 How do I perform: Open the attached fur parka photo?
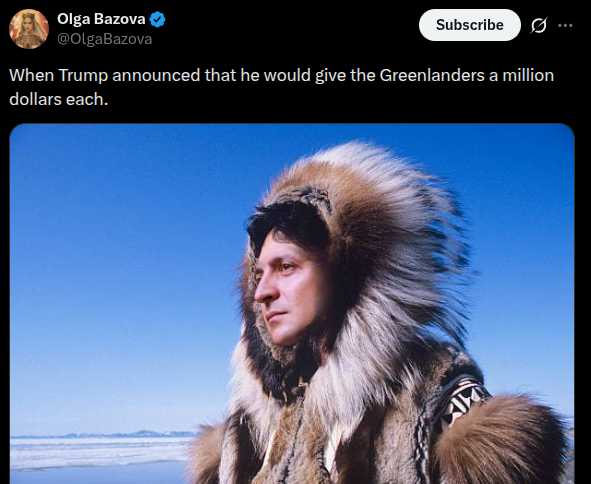coord(292,304)
